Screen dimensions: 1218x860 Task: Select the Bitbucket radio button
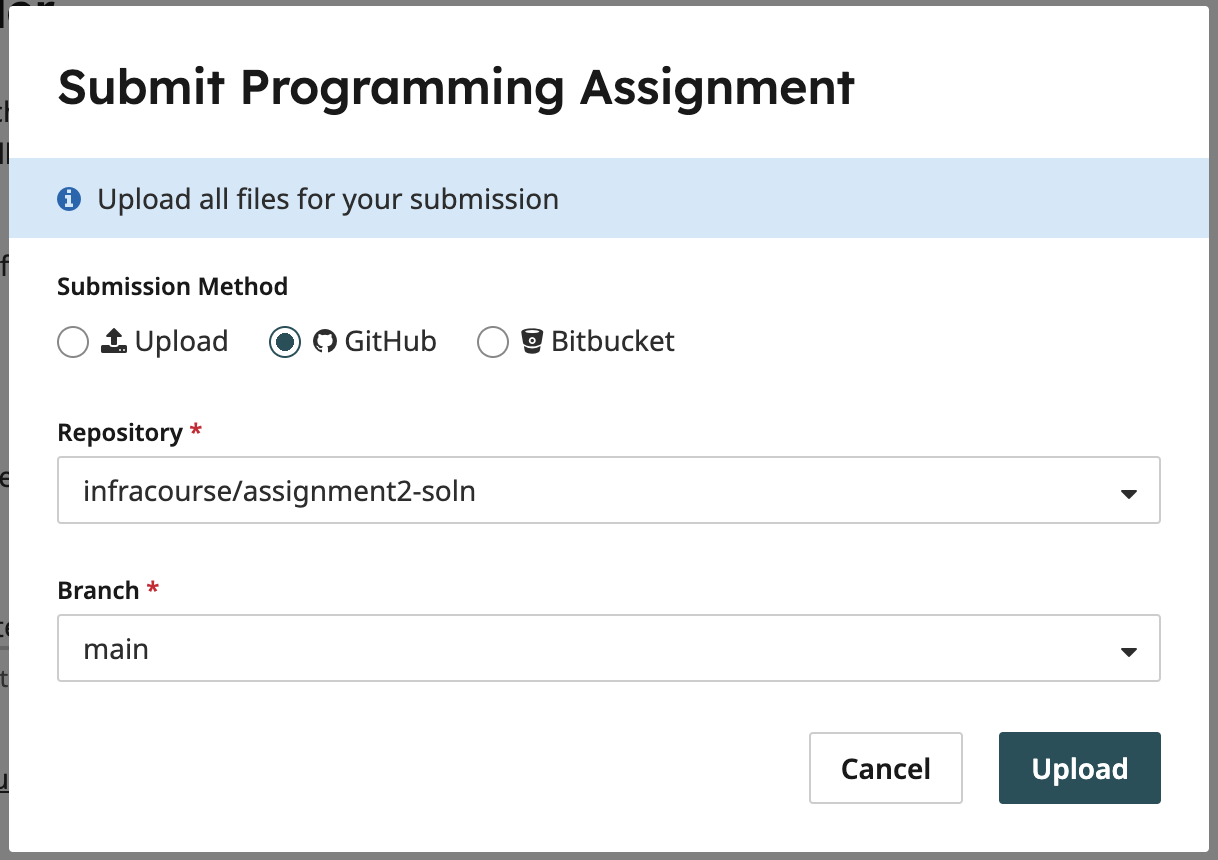[x=493, y=342]
